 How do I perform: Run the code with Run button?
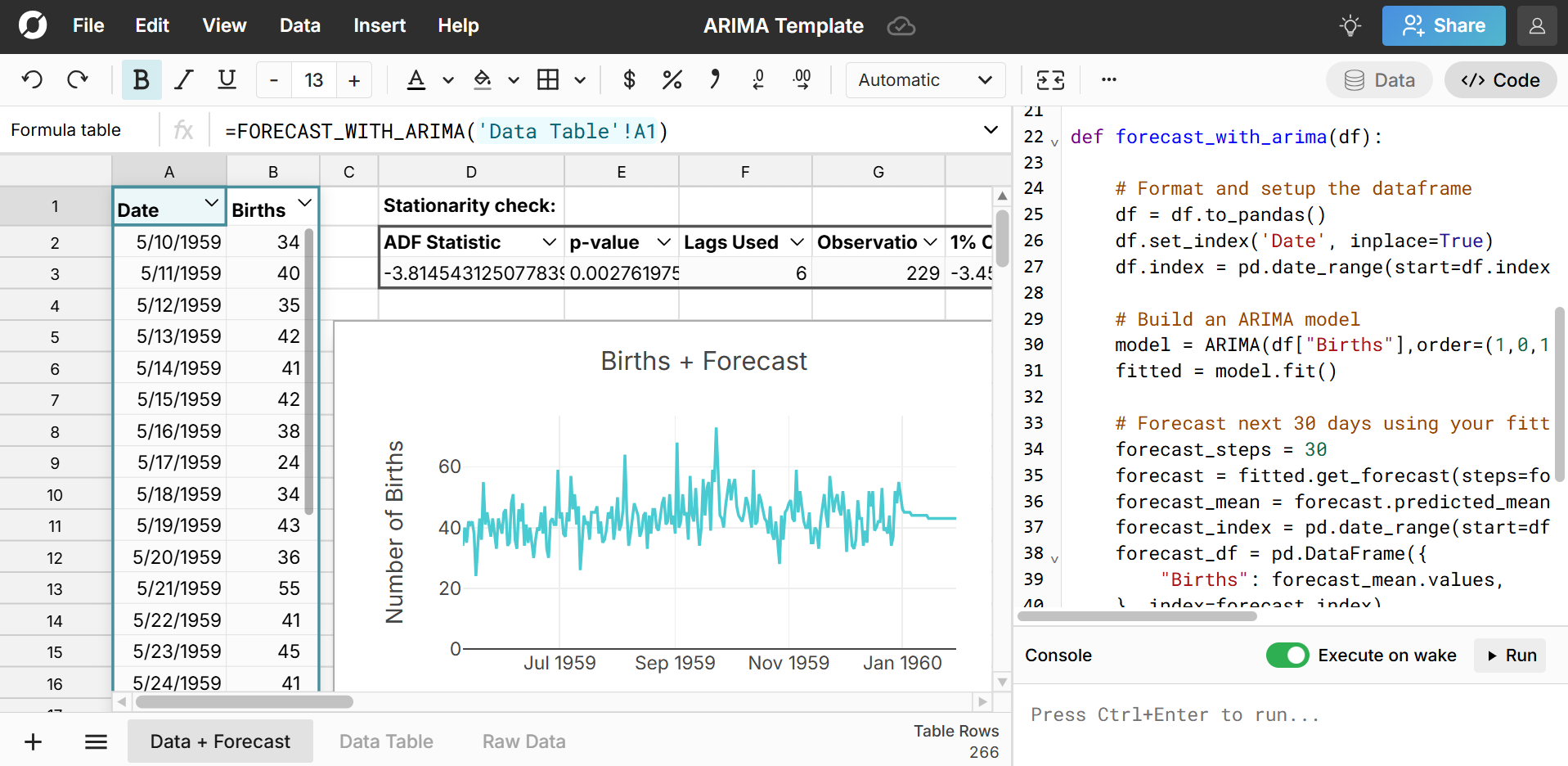click(1511, 656)
